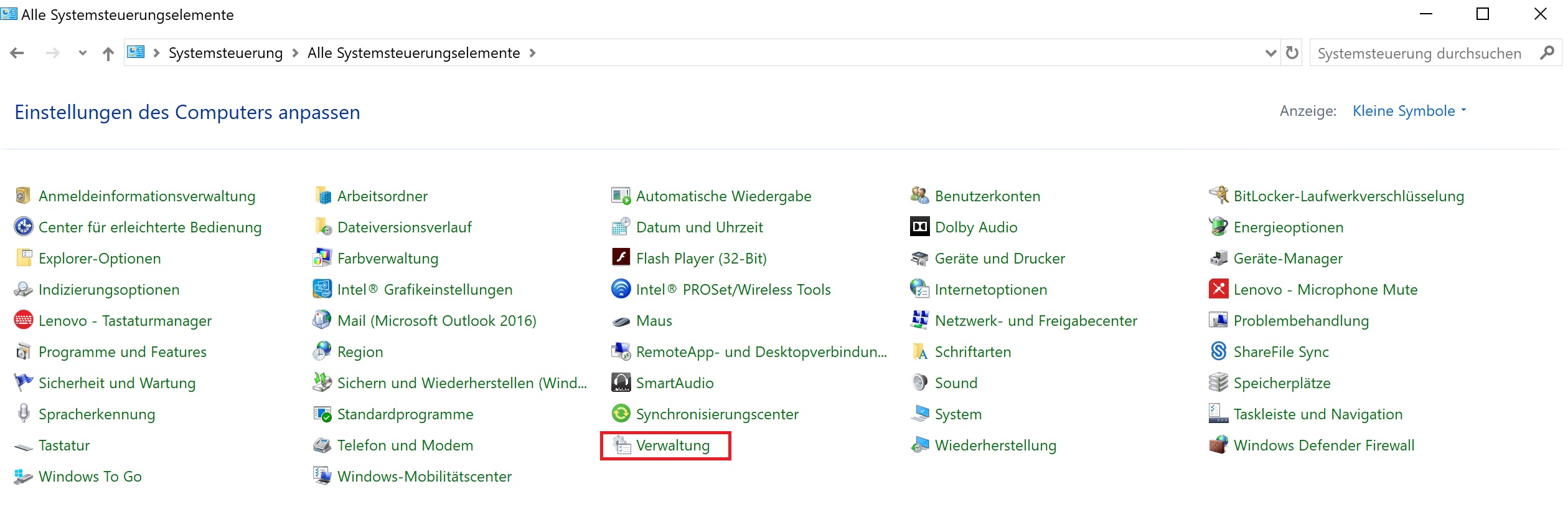The width and height of the screenshot is (1568, 514).
Task: Open Problembehandlung
Action: tap(1301, 321)
